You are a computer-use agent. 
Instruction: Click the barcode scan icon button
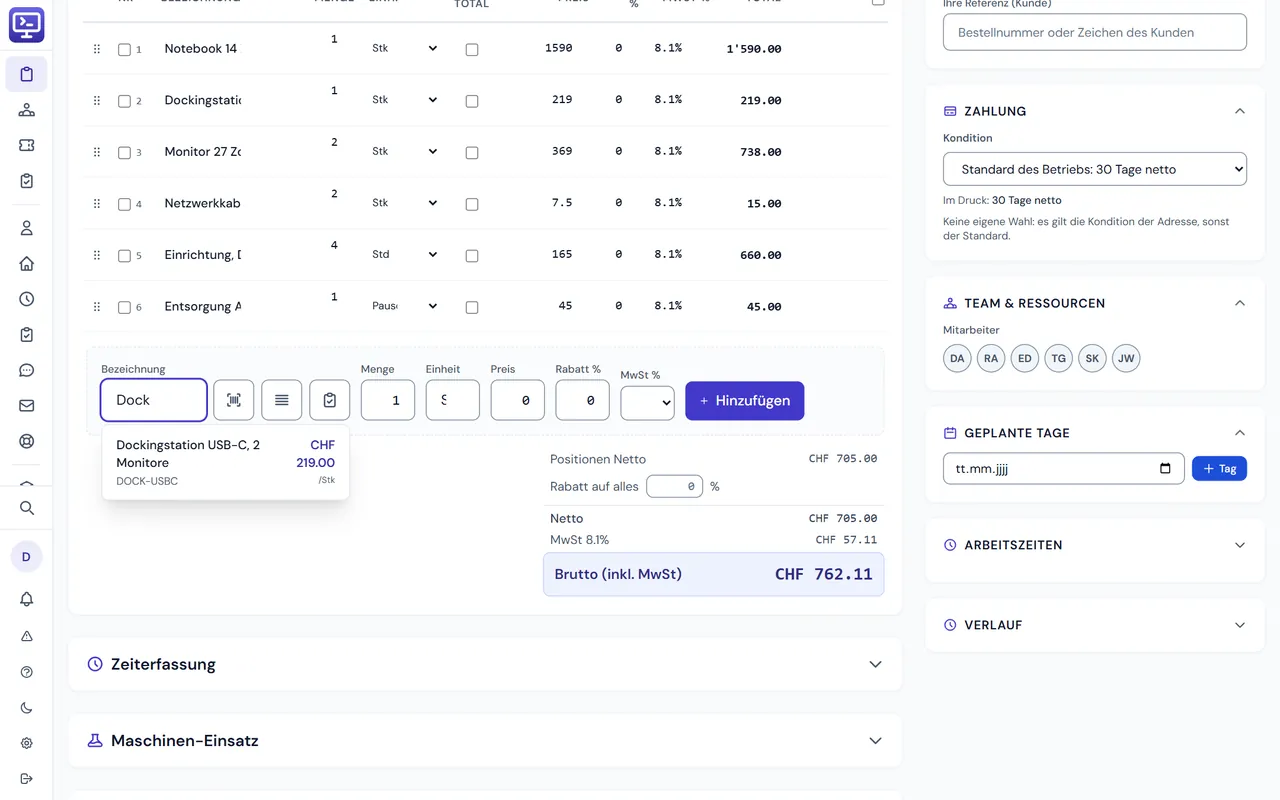click(234, 400)
